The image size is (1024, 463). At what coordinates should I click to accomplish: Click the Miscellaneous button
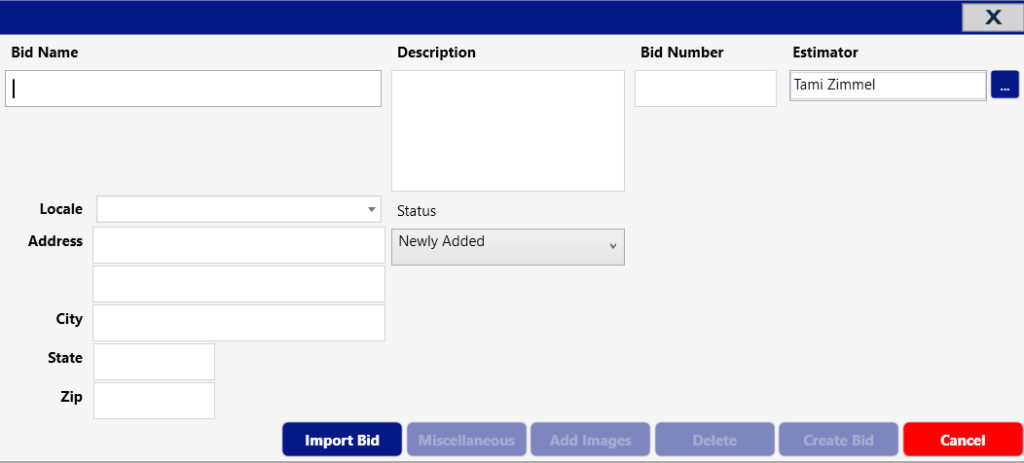click(466, 440)
